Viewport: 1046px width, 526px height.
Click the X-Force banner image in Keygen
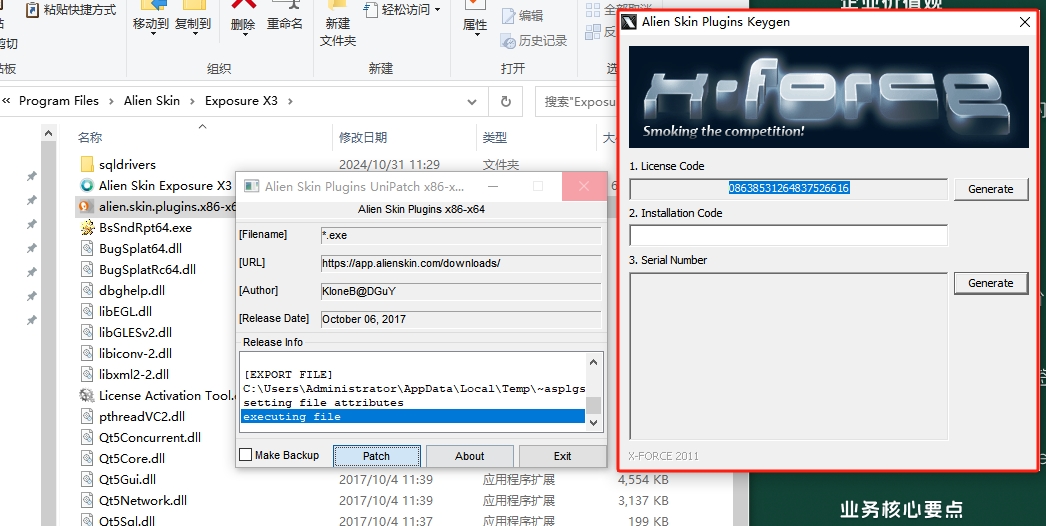coord(829,97)
